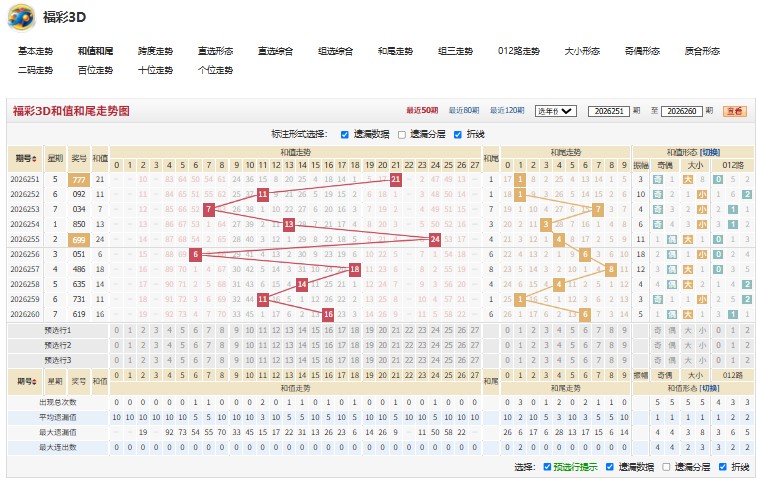The image size is (758, 479).
Task: Toggle 折线 checkbox in bottom 选择 row
Action: tap(722, 466)
